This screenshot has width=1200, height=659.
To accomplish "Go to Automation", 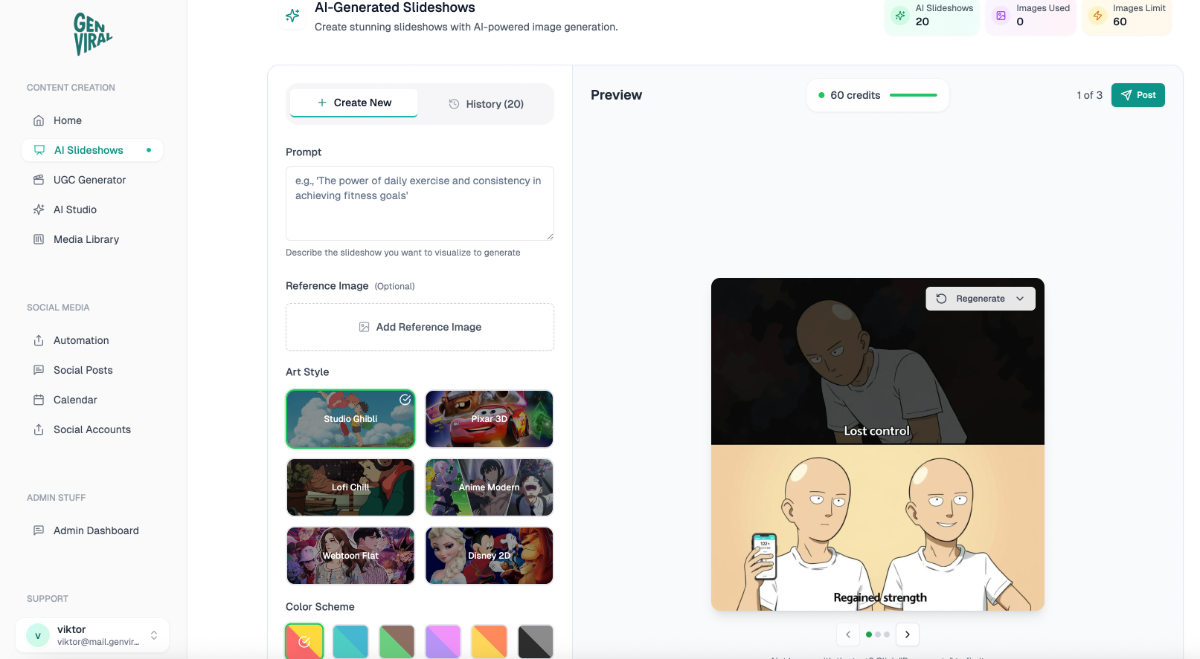I will (92, 341).
